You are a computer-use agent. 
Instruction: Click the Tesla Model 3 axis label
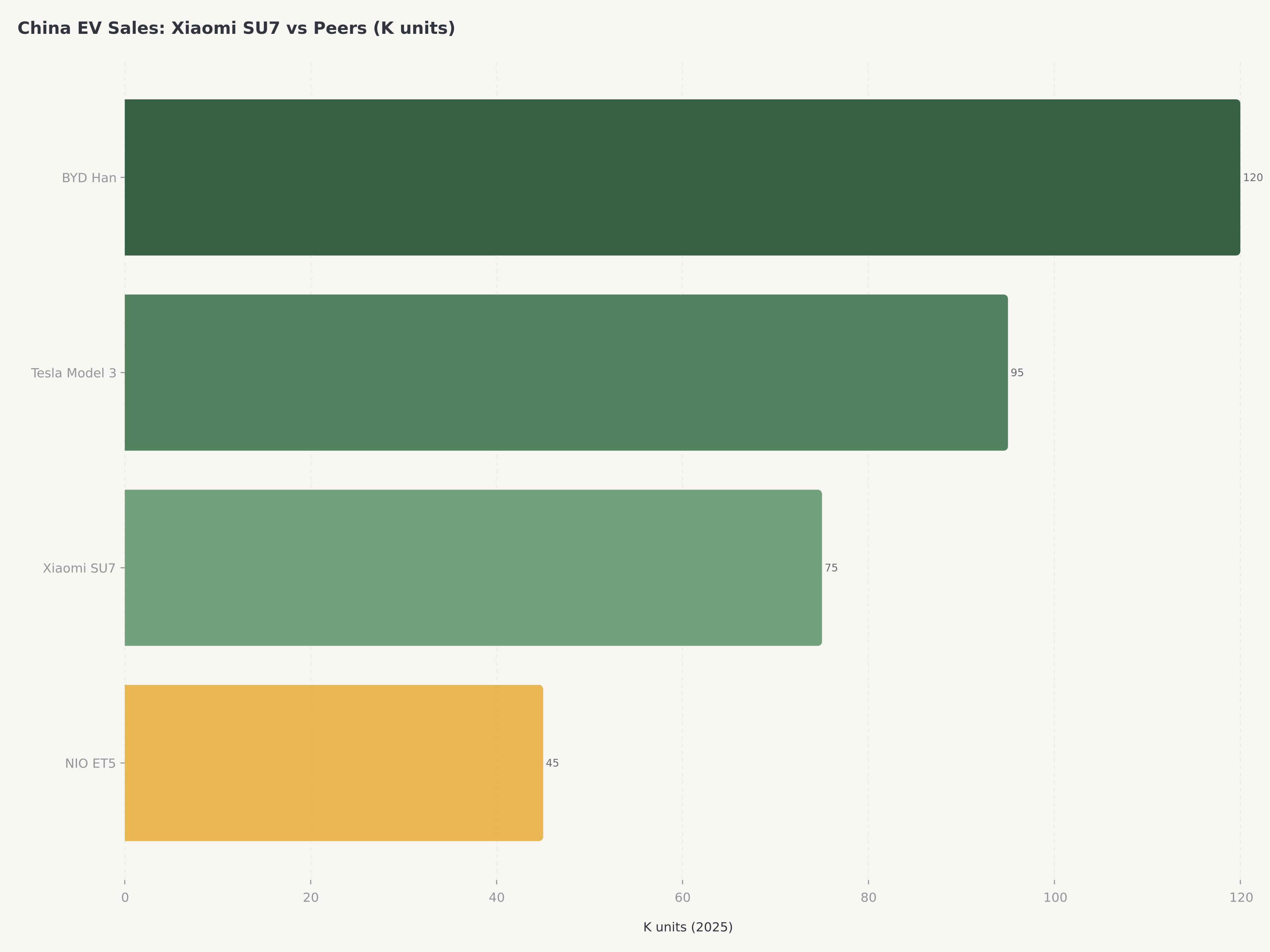click(x=73, y=373)
